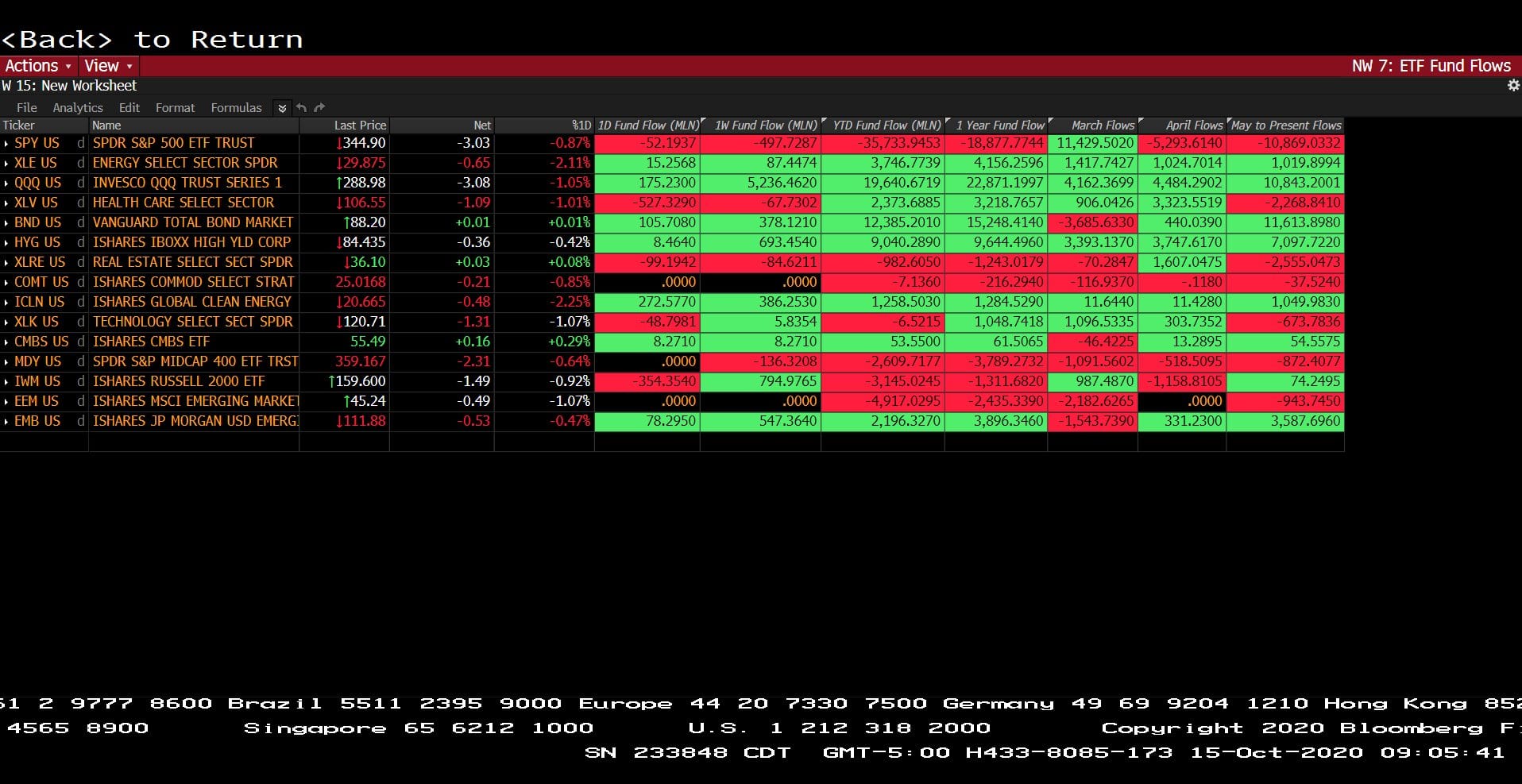Expand the SPY US row
This screenshot has width=1522, height=784.
click(x=6, y=143)
